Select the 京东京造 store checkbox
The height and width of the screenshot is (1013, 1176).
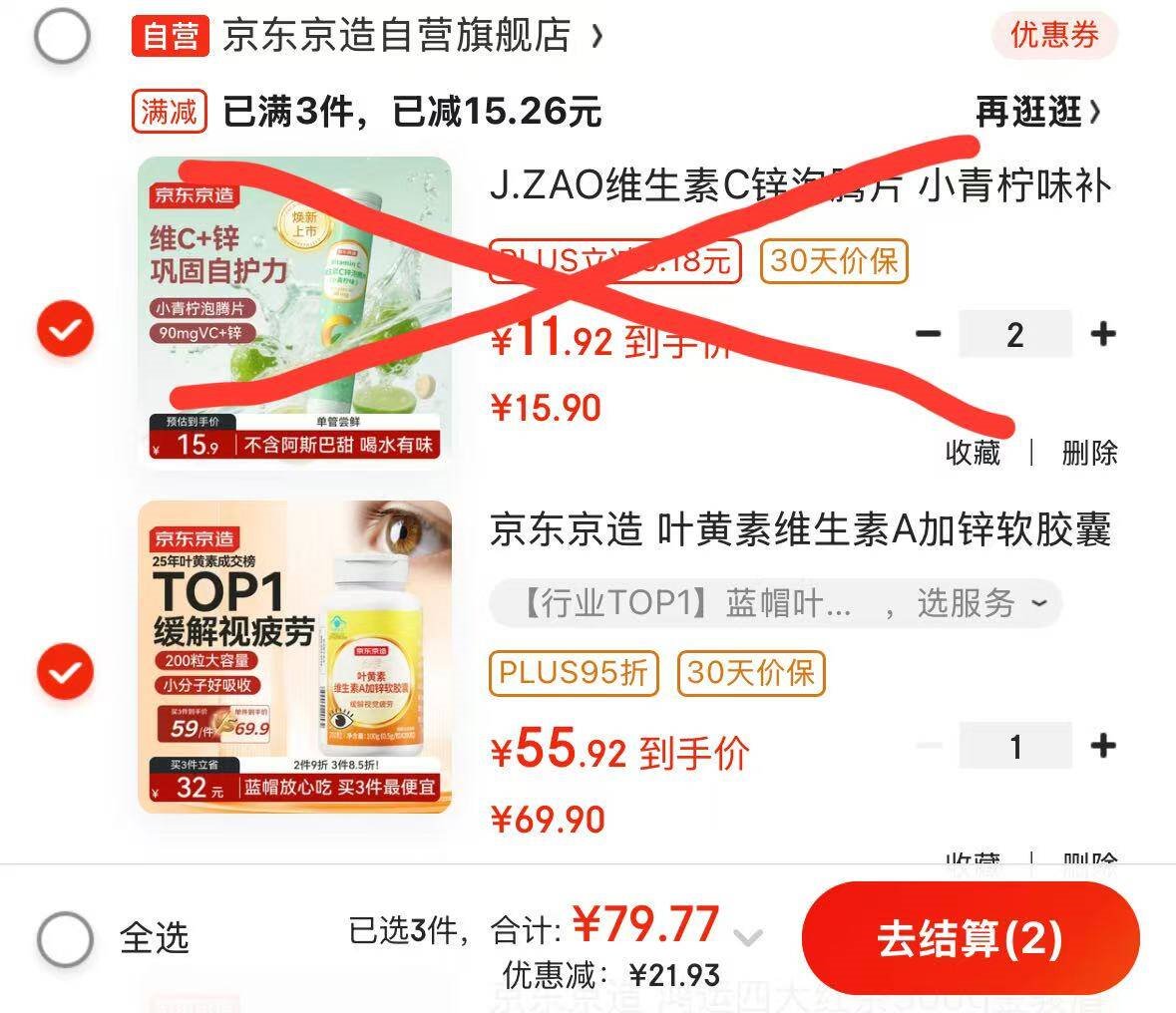click(x=62, y=35)
